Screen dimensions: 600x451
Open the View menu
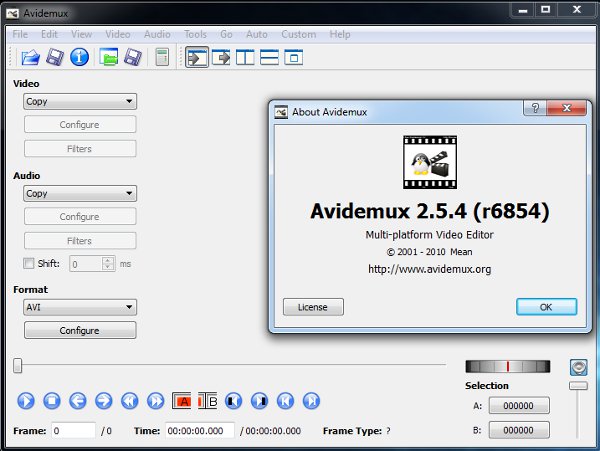pos(82,34)
